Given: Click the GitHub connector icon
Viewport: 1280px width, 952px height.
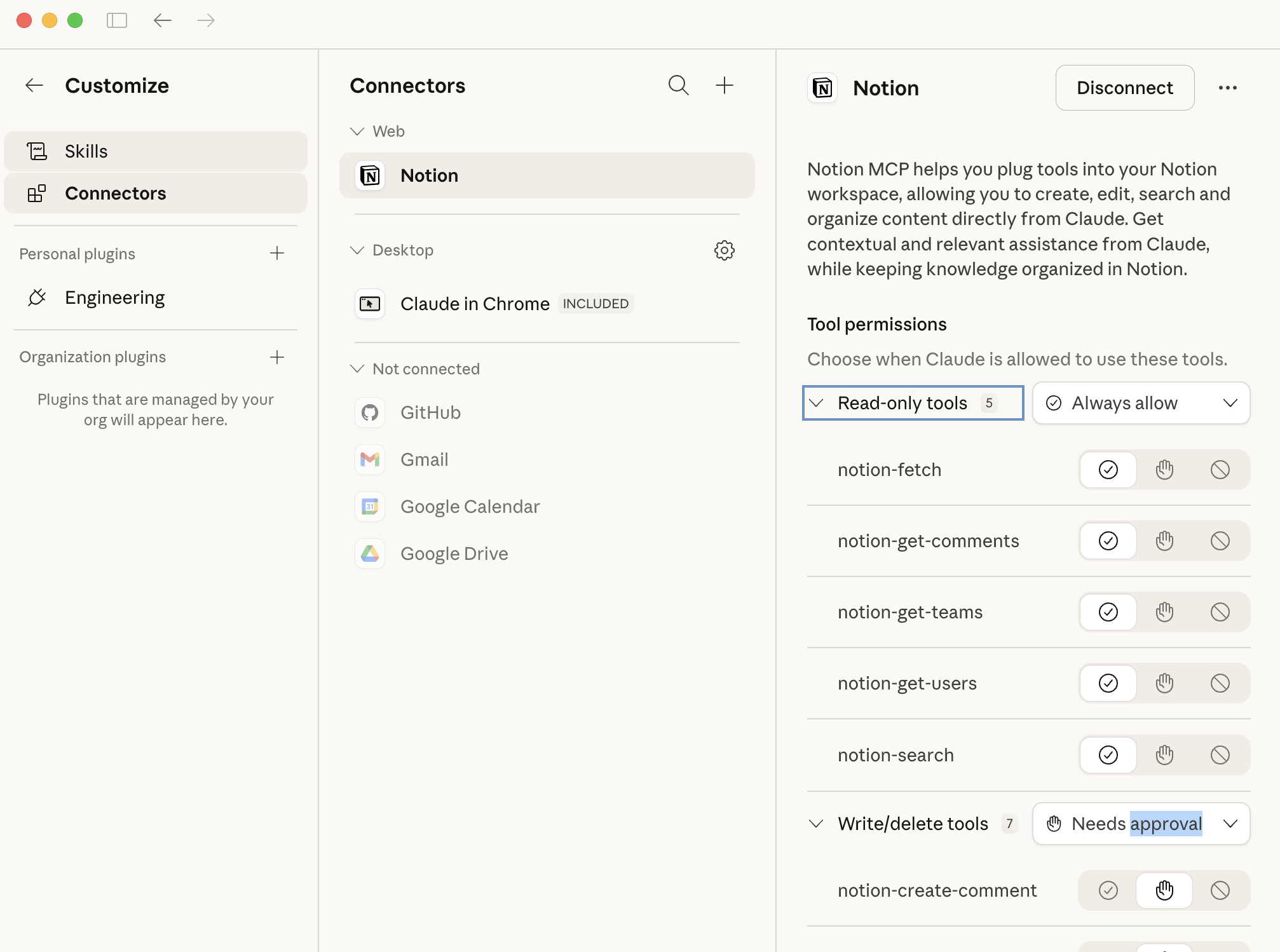Looking at the screenshot, I should point(370,412).
